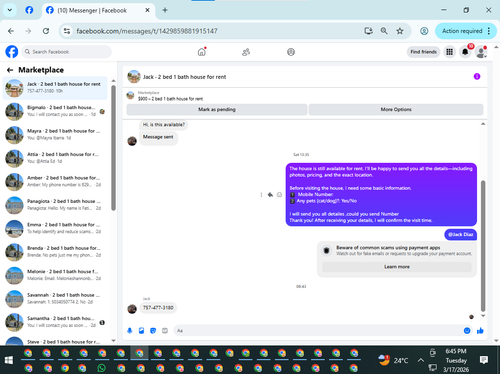
Task: Open Samantha conversation
Action: tap(55, 322)
